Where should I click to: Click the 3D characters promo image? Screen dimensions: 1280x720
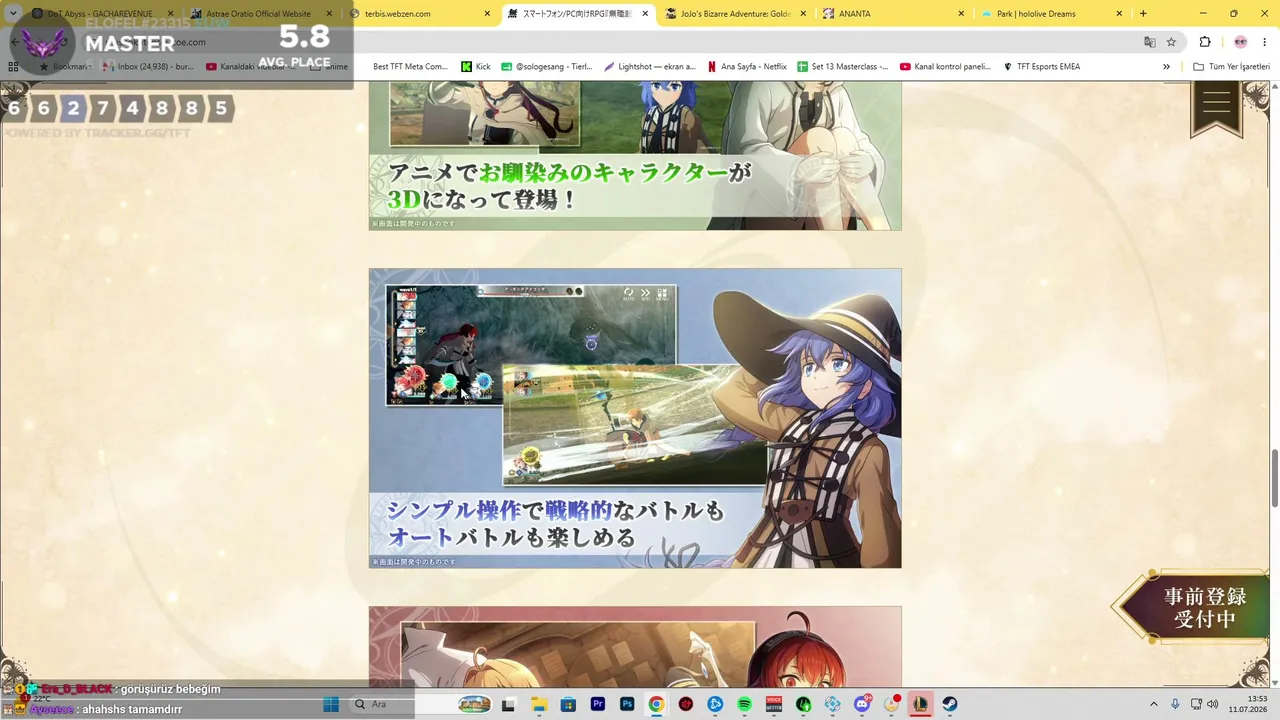point(635,156)
